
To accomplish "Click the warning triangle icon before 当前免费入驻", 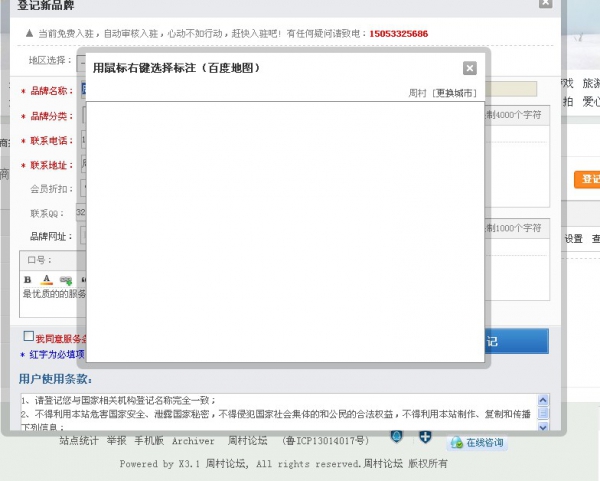I will [29, 33].
